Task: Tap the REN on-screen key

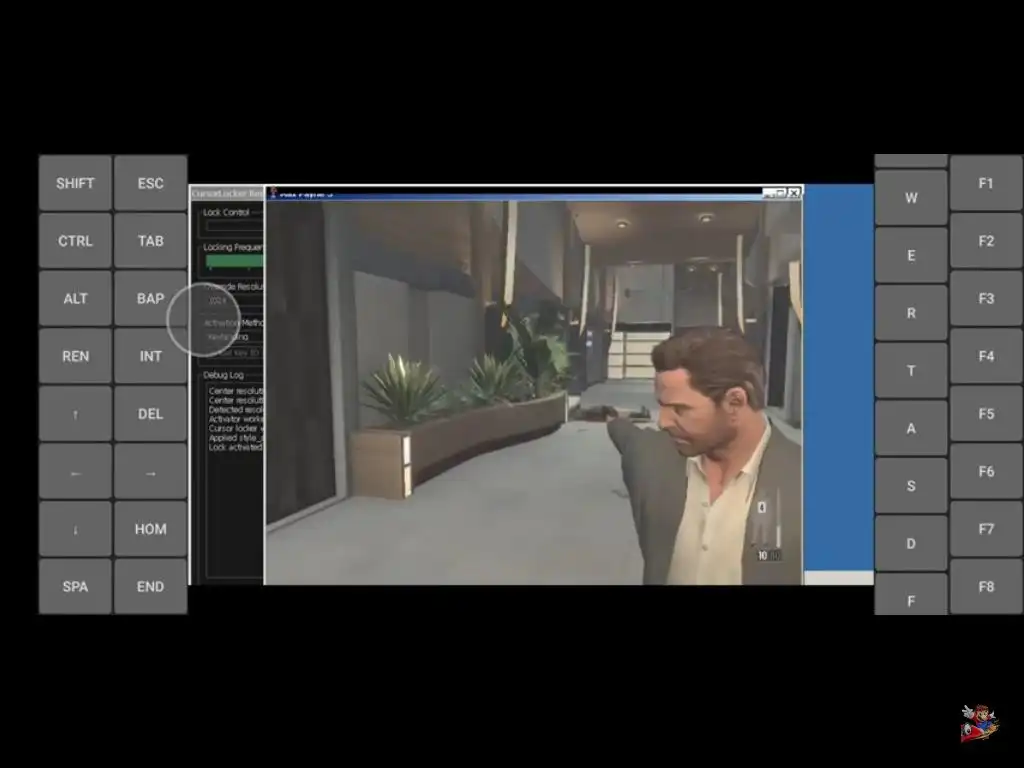Action: pos(75,356)
